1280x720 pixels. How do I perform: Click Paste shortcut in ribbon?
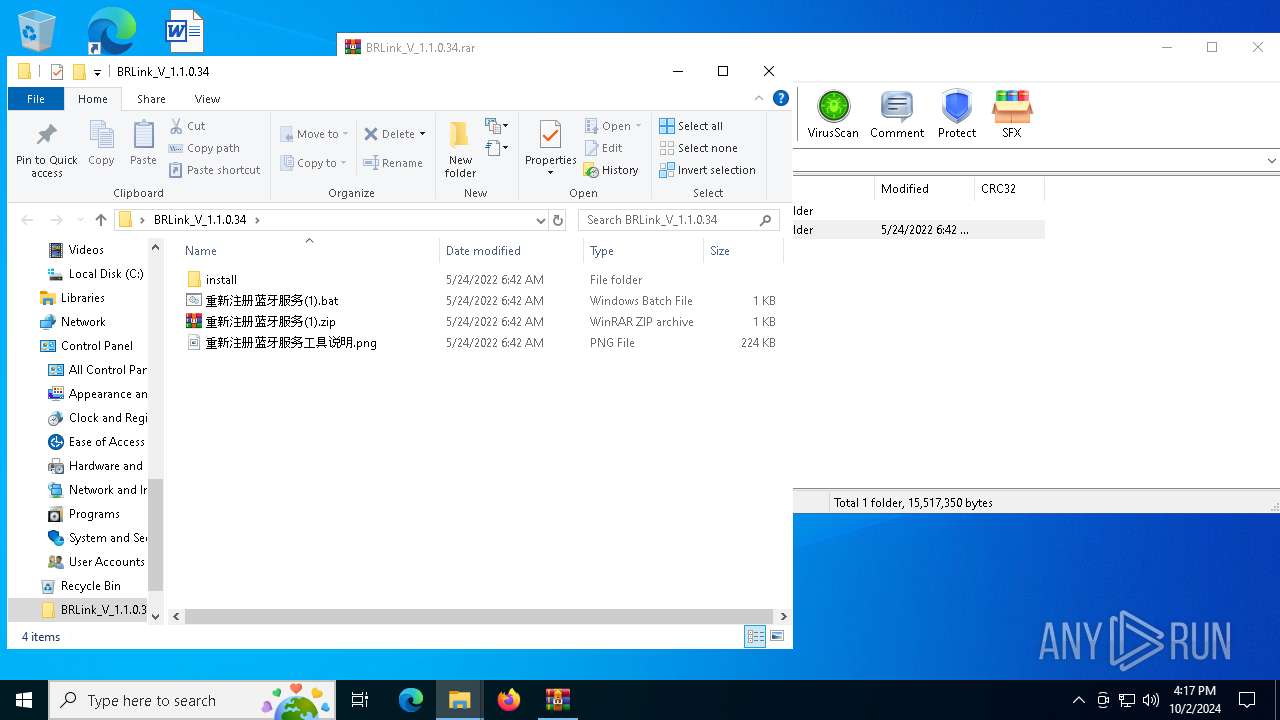[x=214, y=170]
